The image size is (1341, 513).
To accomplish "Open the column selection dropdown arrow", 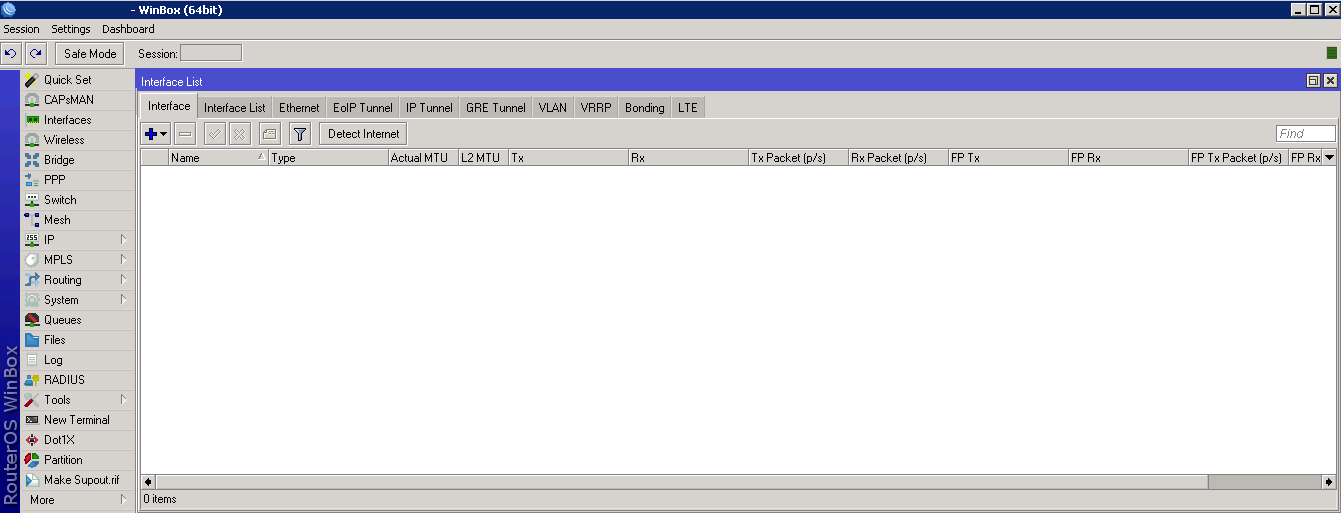I will (x=1329, y=157).
